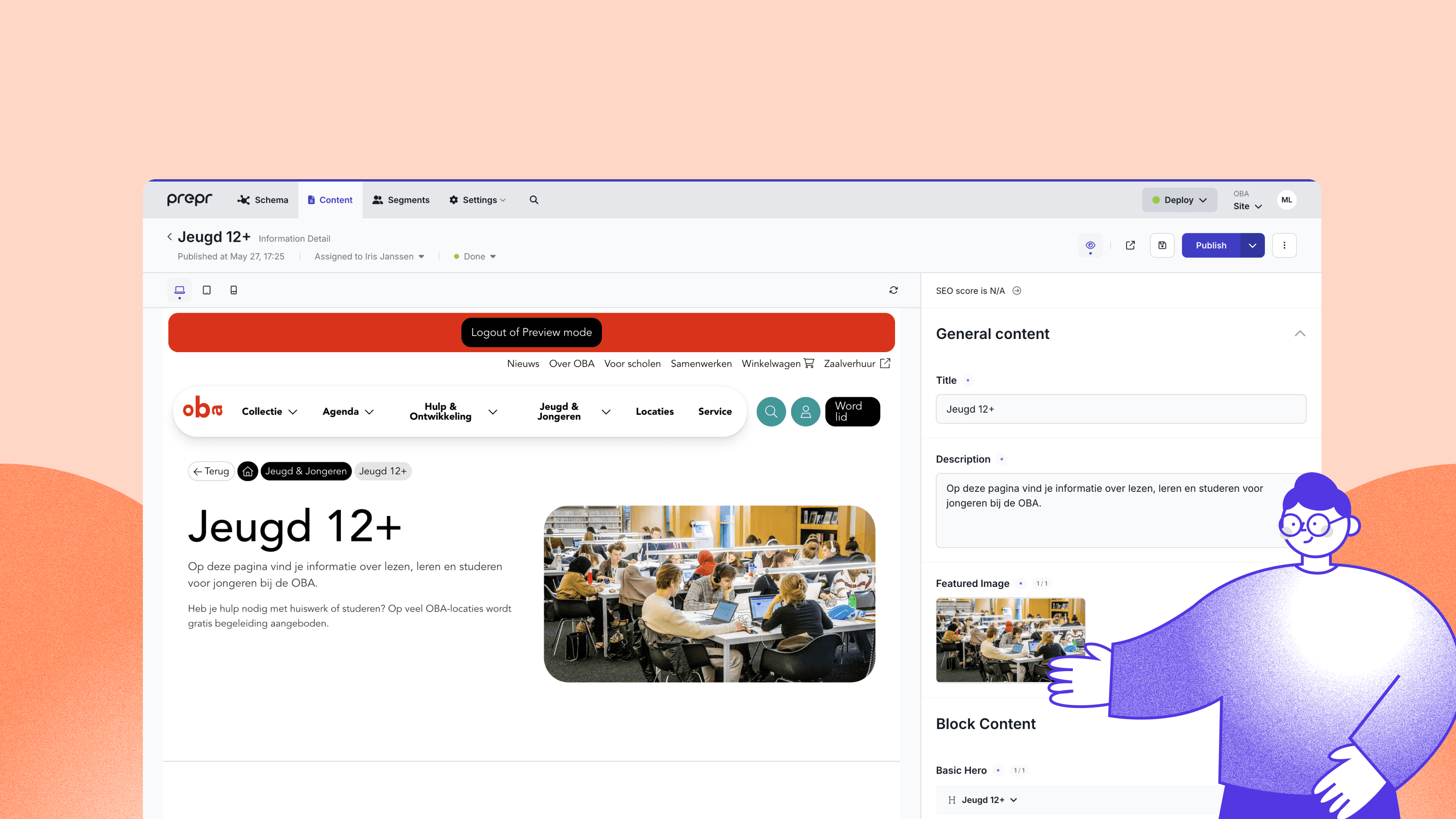Open the Deploy dropdown
Image resolution: width=1456 pixels, height=819 pixels.
click(1179, 200)
